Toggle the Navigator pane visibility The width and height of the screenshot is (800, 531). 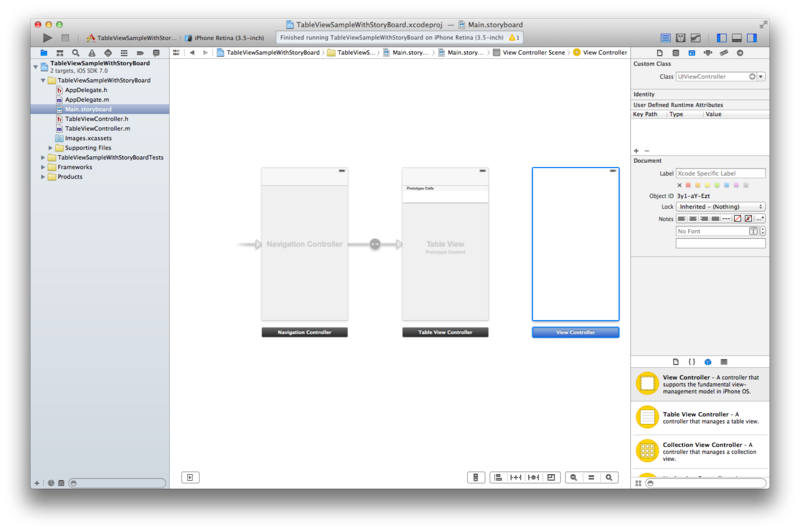click(x=721, y=38)
